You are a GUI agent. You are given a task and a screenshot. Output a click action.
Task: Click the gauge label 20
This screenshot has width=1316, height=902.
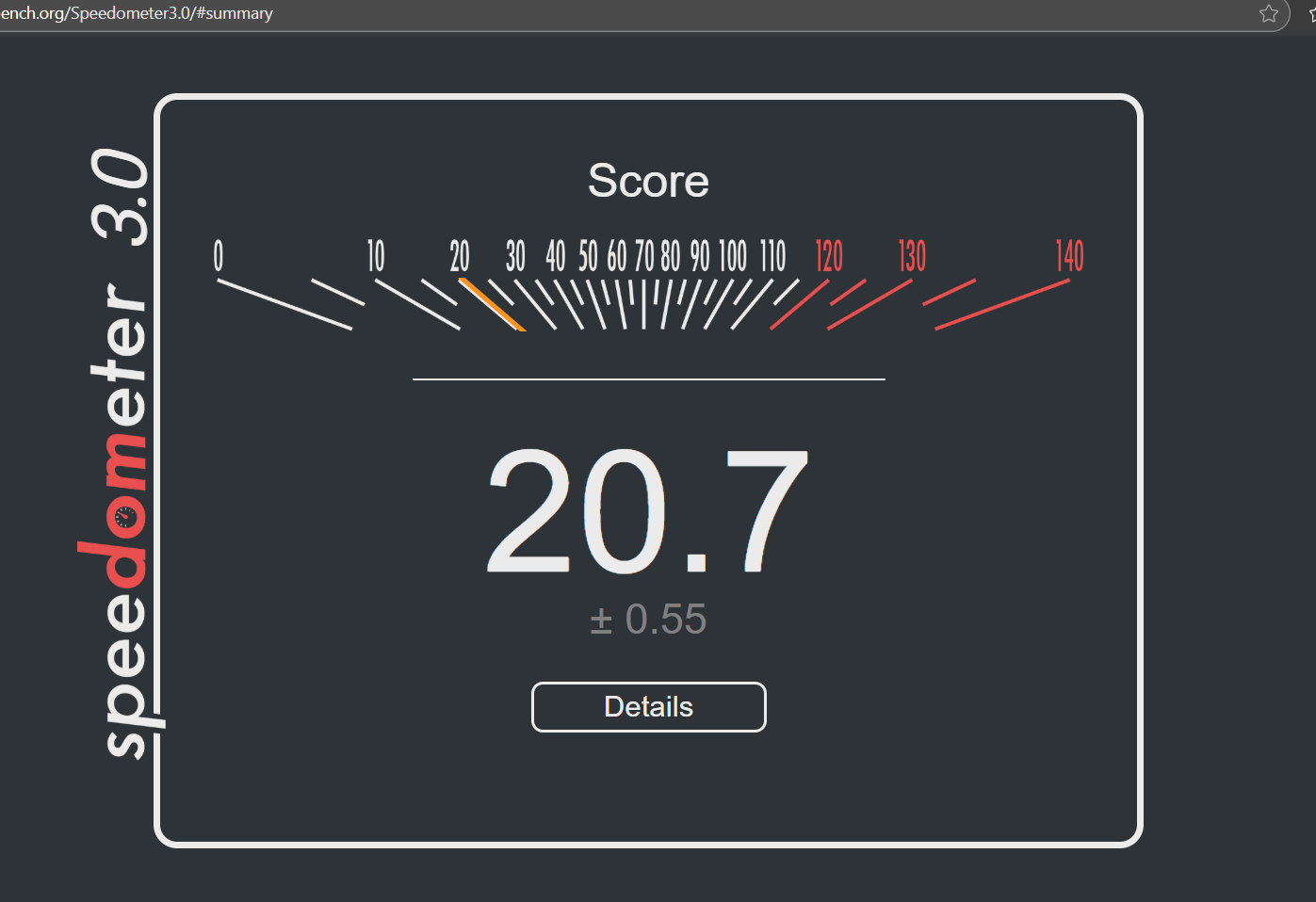[x=460, y=256]
